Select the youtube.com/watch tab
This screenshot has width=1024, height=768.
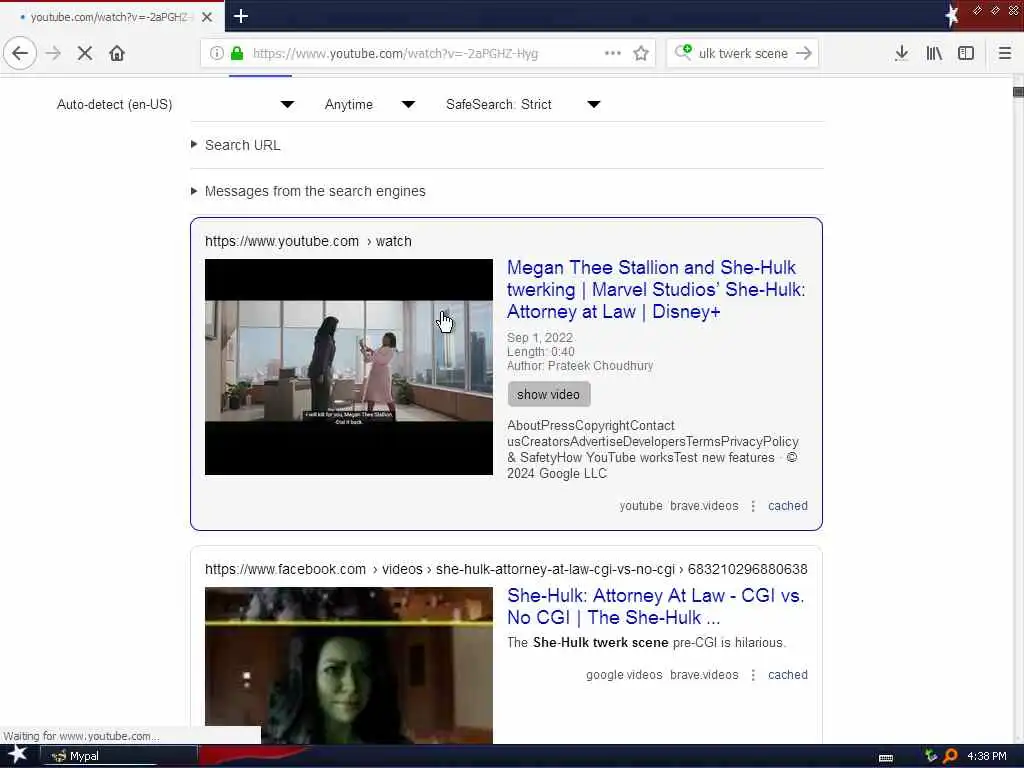click(x=112, y=17)
